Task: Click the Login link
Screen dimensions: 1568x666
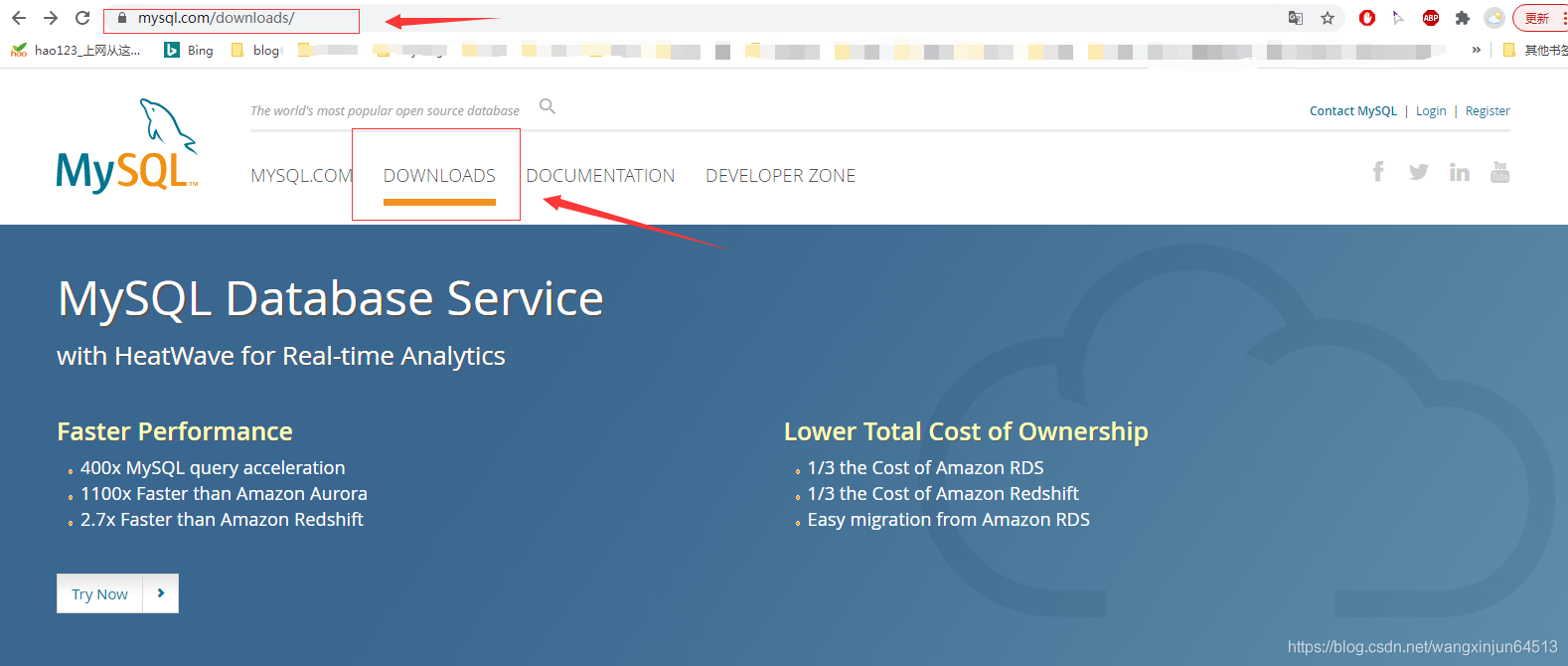Action: point(1431,111)
